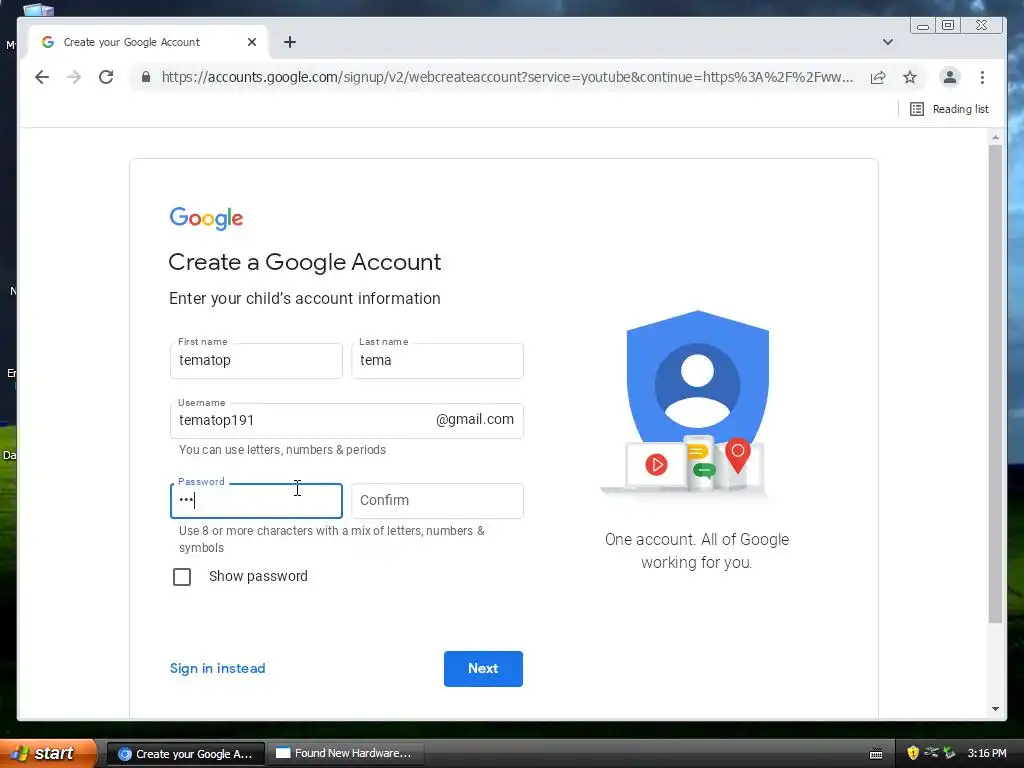The height and width of the screenshot is (768, 1024).
Task: Select the Create your Google Account tab
Action: point(149,42)
